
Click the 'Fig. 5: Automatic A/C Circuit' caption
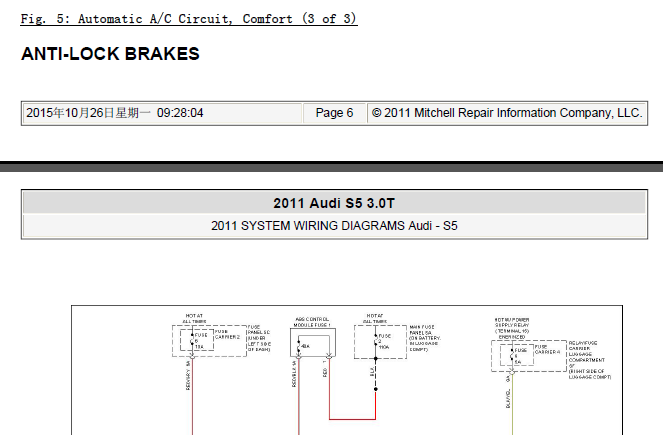189,19
